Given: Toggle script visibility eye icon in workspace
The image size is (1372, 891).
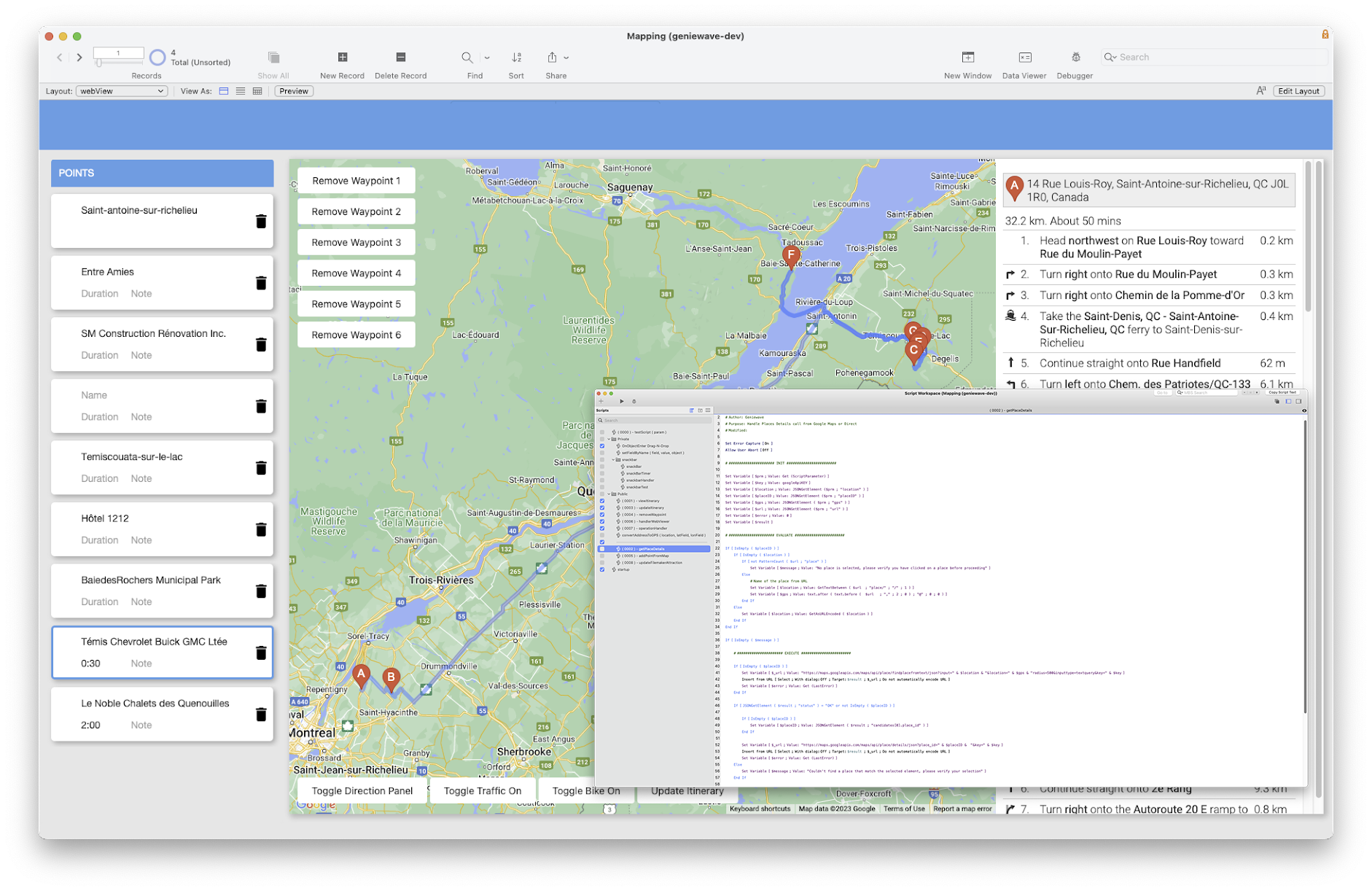Looking at the screenshot, I should click(x=1304, y=411).
